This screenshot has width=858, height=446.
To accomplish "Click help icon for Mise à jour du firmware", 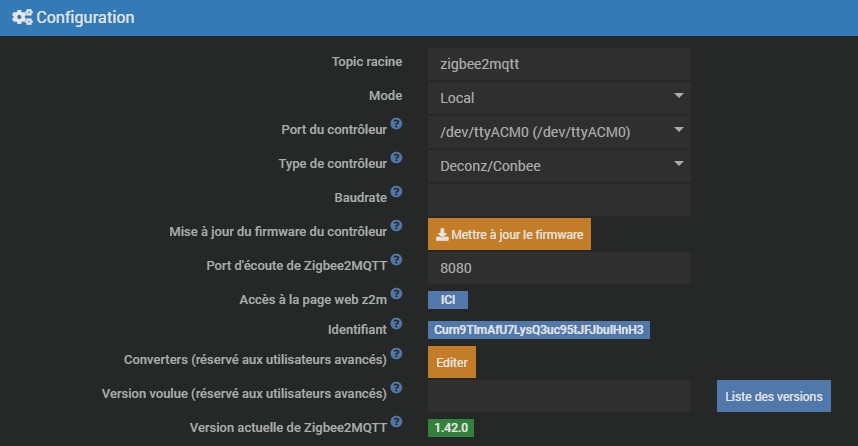I will [x=396, y=226].
